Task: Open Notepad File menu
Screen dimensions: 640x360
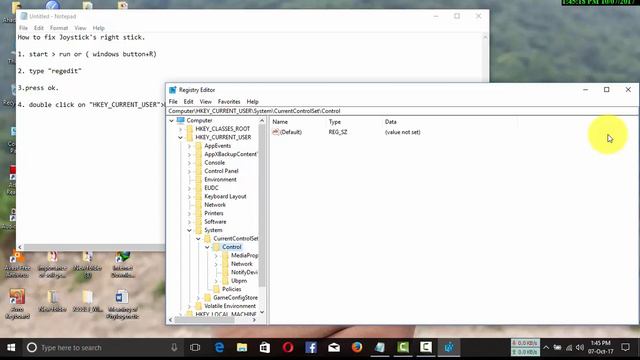Action: 24,28
